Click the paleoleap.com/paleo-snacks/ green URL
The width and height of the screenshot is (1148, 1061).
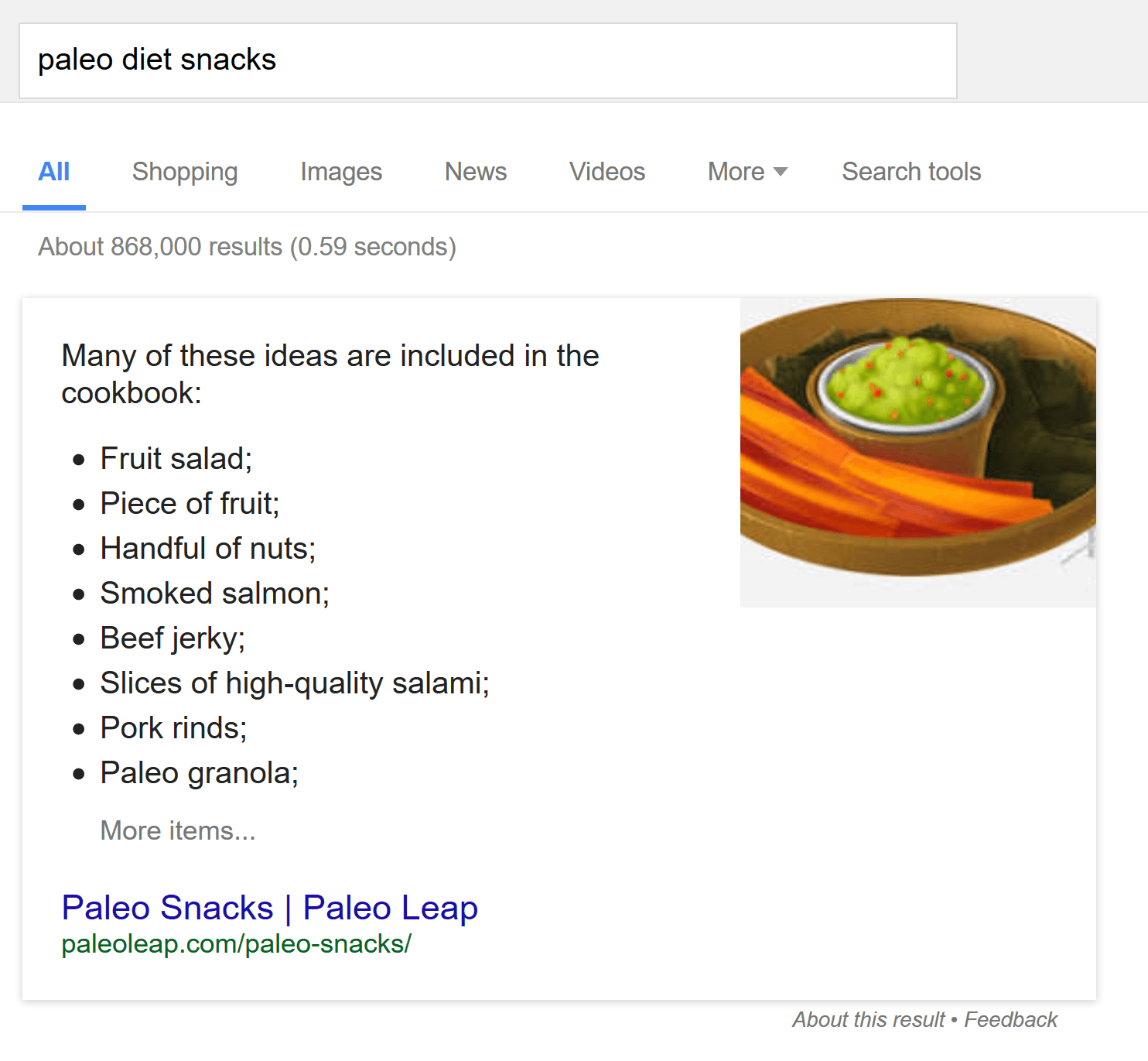tap(236, 944)
